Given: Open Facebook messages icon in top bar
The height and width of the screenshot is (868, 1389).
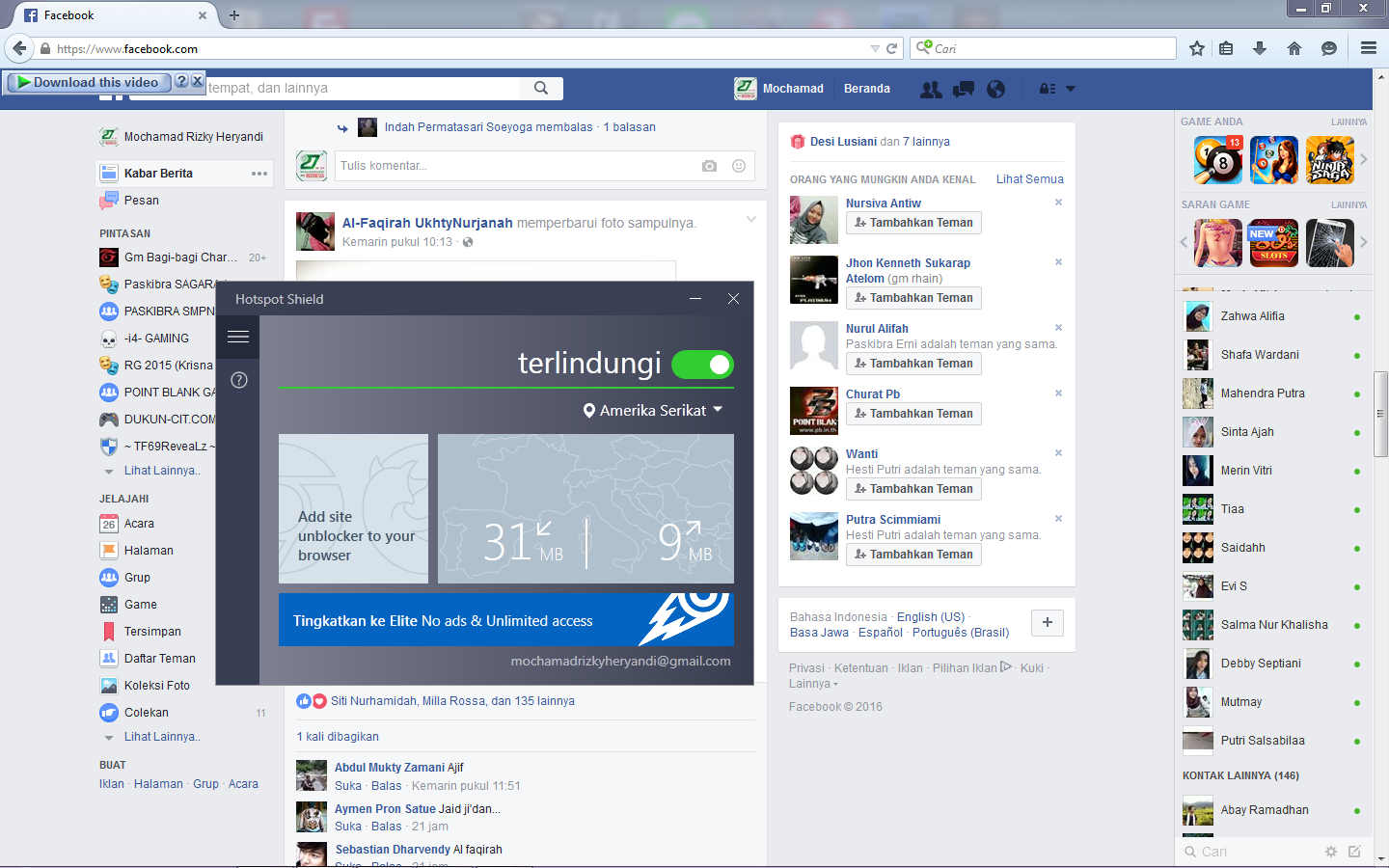Looking at the screenshot, I should (x=964, y=89).
